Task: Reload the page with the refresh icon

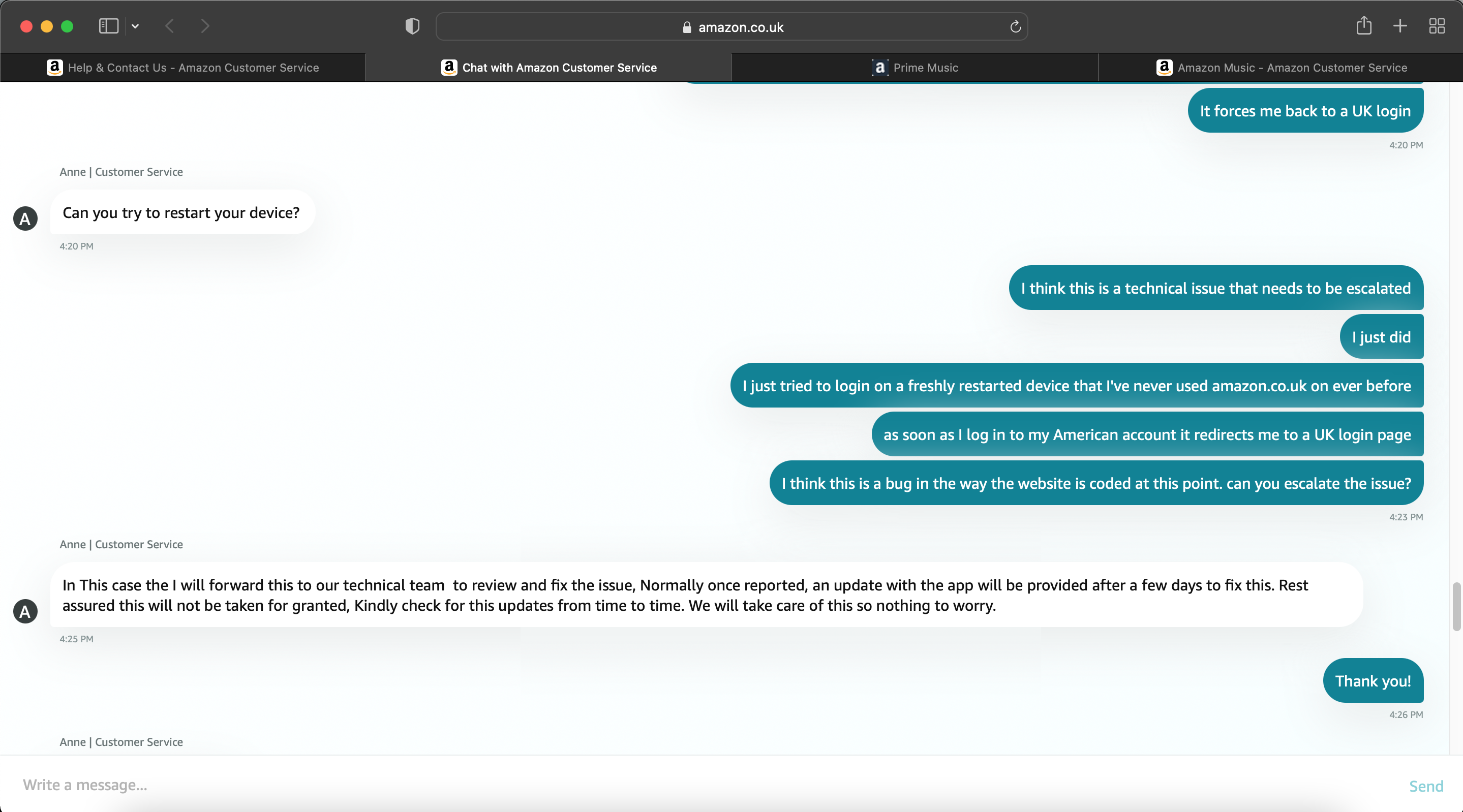Action: [1015, 27]
